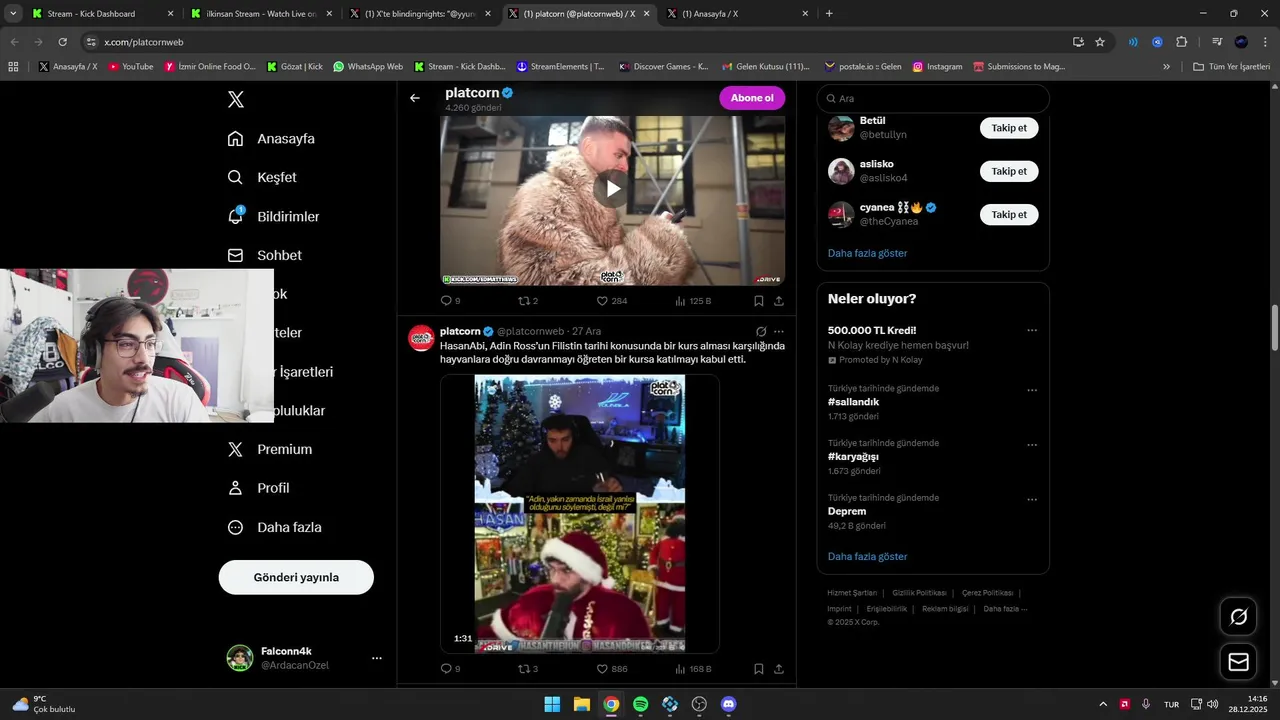Show more suggestions under Takip et list
Screen dimensions: 1280x720
(x=867, y=253)
